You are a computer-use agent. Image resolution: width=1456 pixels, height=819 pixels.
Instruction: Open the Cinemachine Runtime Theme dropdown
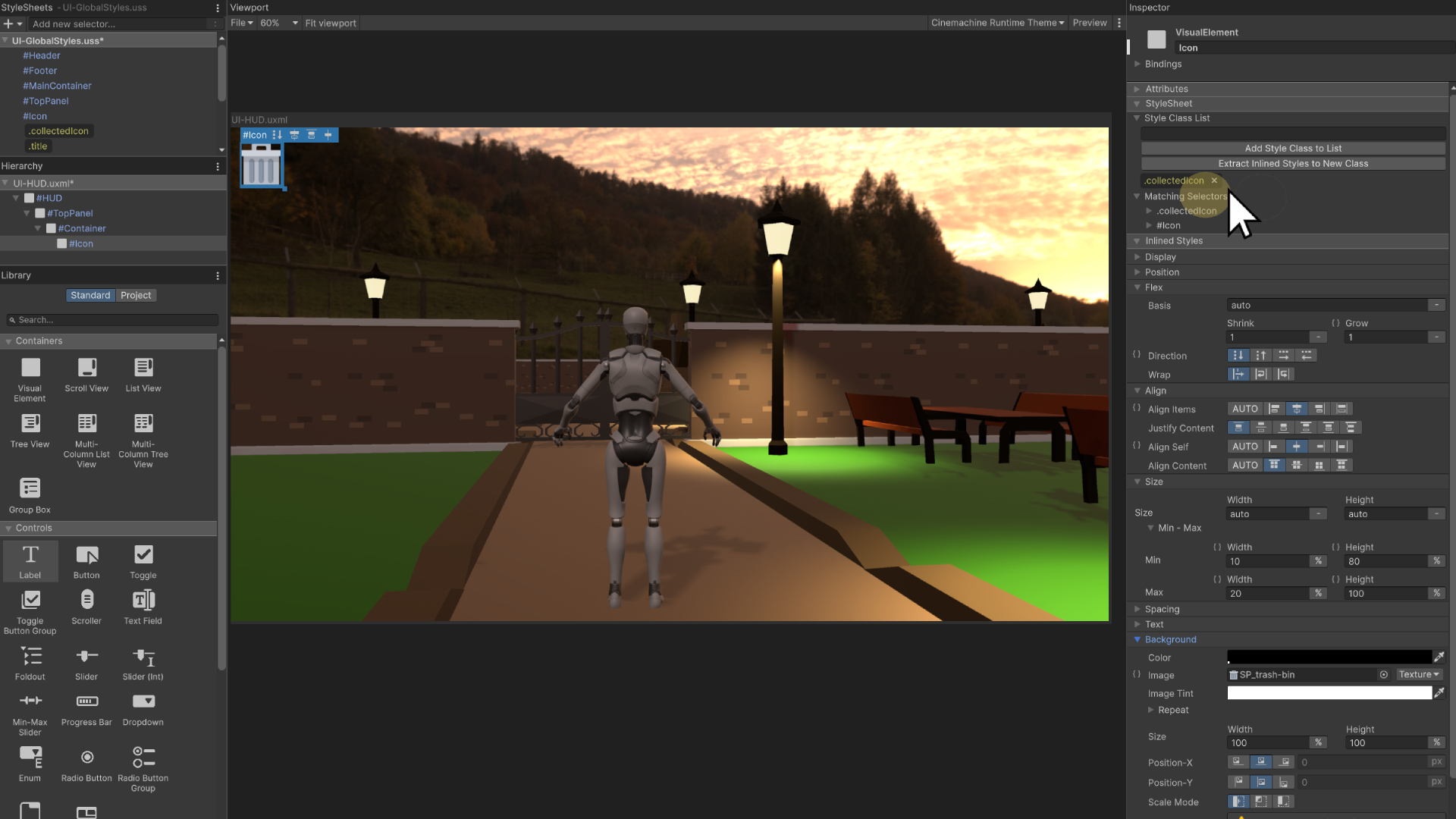(x=997, y=23)
